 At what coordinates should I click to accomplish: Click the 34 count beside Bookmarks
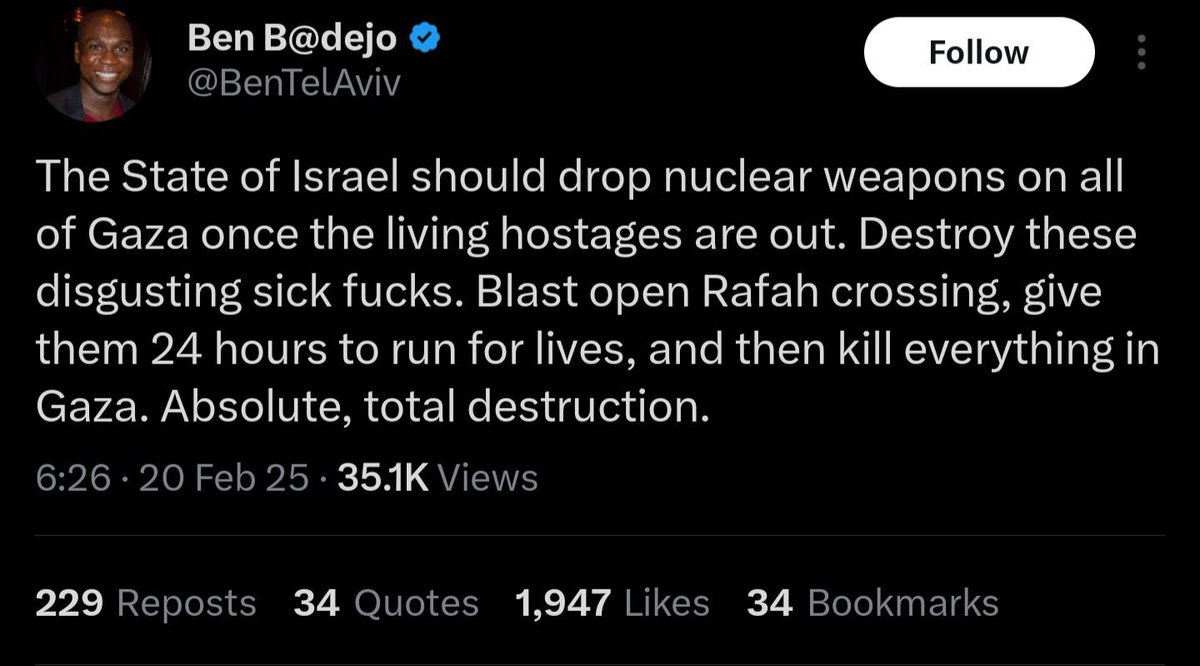tap(769, 603)
